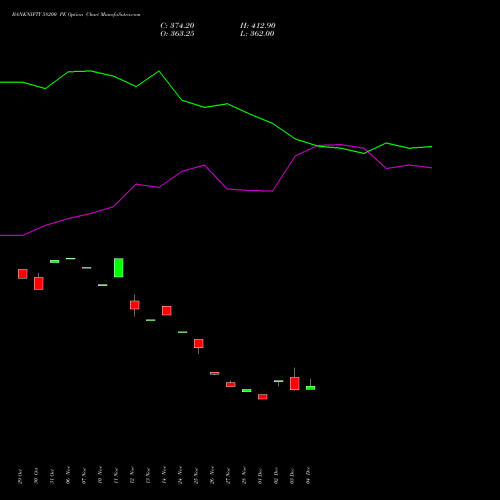The height and width of the screenshot is (500, 500).
Task: Click the BANKNIFTY PE Options Chart title
Action: pos(76,15)
